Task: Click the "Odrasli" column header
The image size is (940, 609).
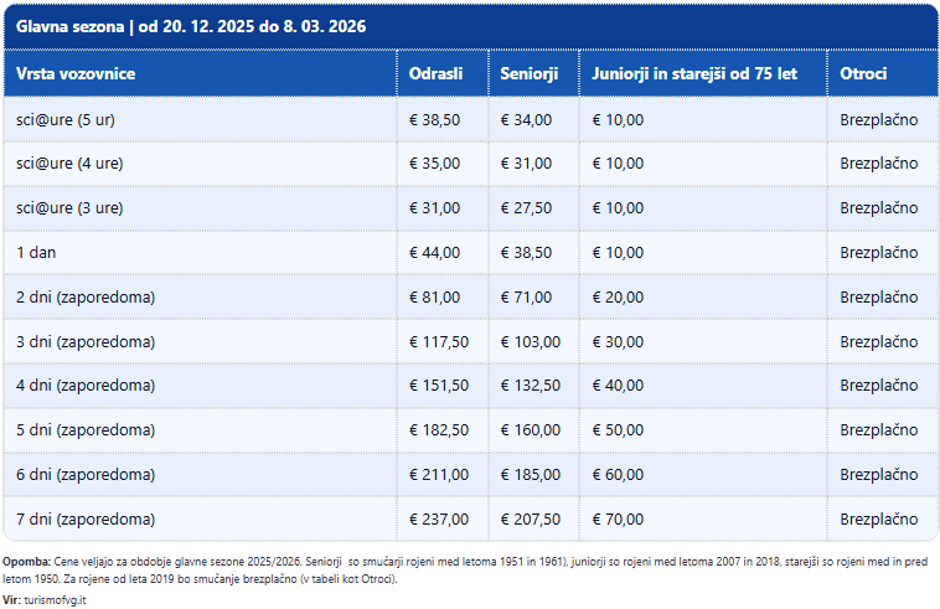Action: pos(435,74)
